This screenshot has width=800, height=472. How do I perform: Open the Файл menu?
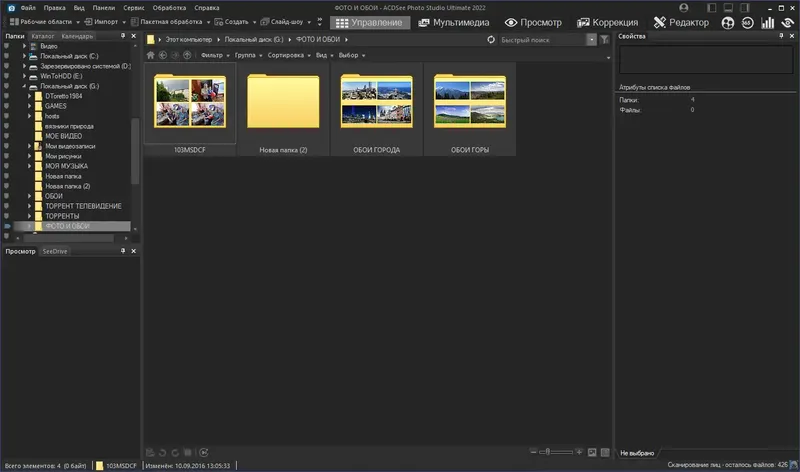pyautogui.click(x=28, y=8)
